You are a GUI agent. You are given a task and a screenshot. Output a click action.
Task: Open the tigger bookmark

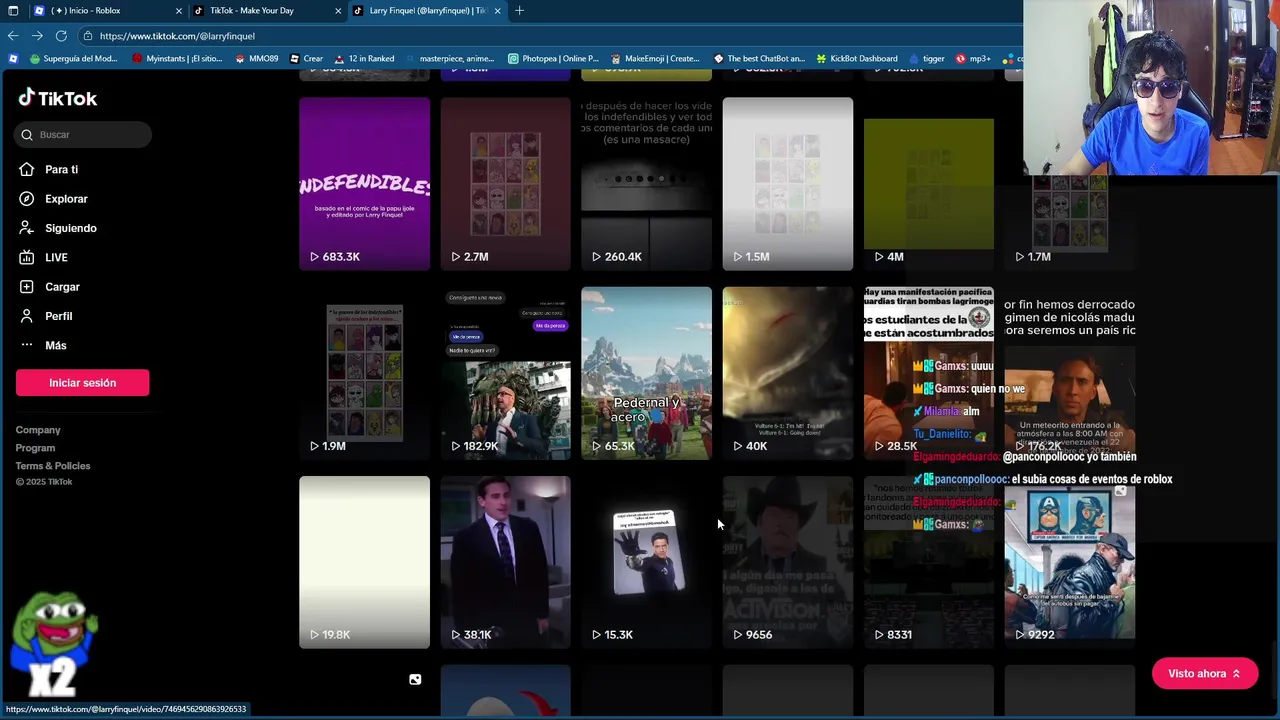click(x=926, y=59)
